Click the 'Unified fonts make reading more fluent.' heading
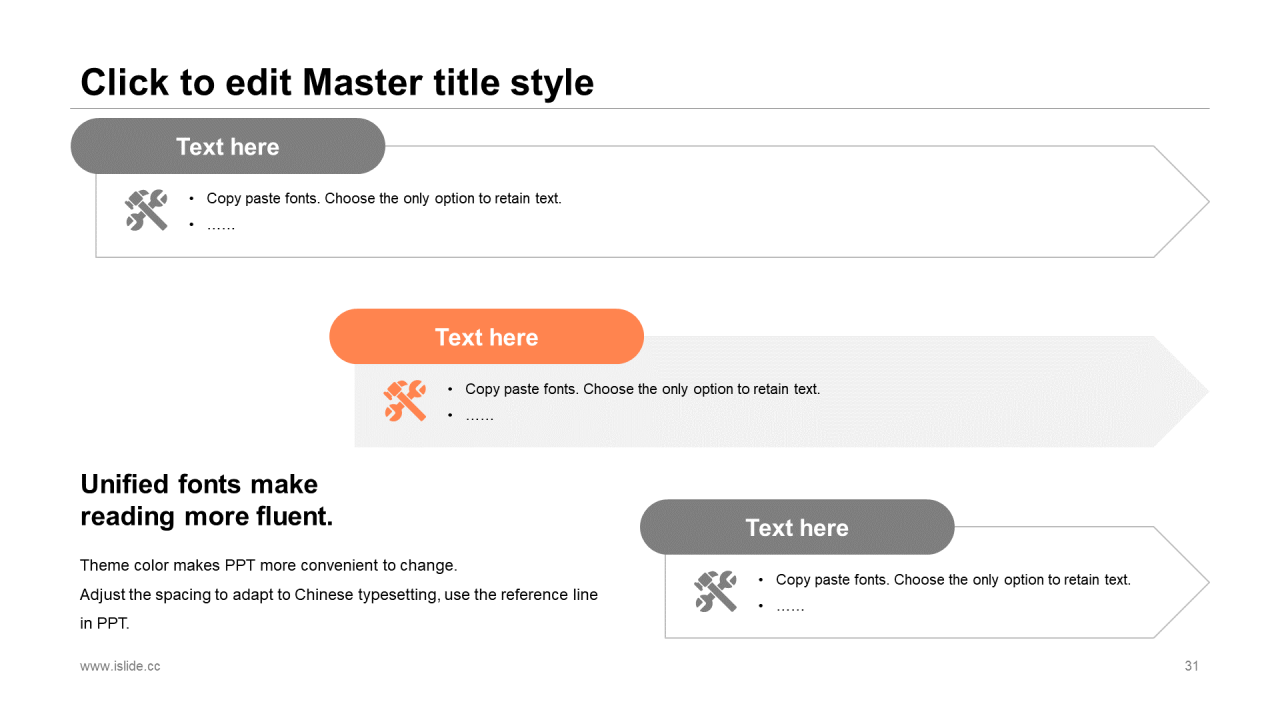Image resolution: width=1280 pixels, height=720 pixels. (x=207, y=500)
